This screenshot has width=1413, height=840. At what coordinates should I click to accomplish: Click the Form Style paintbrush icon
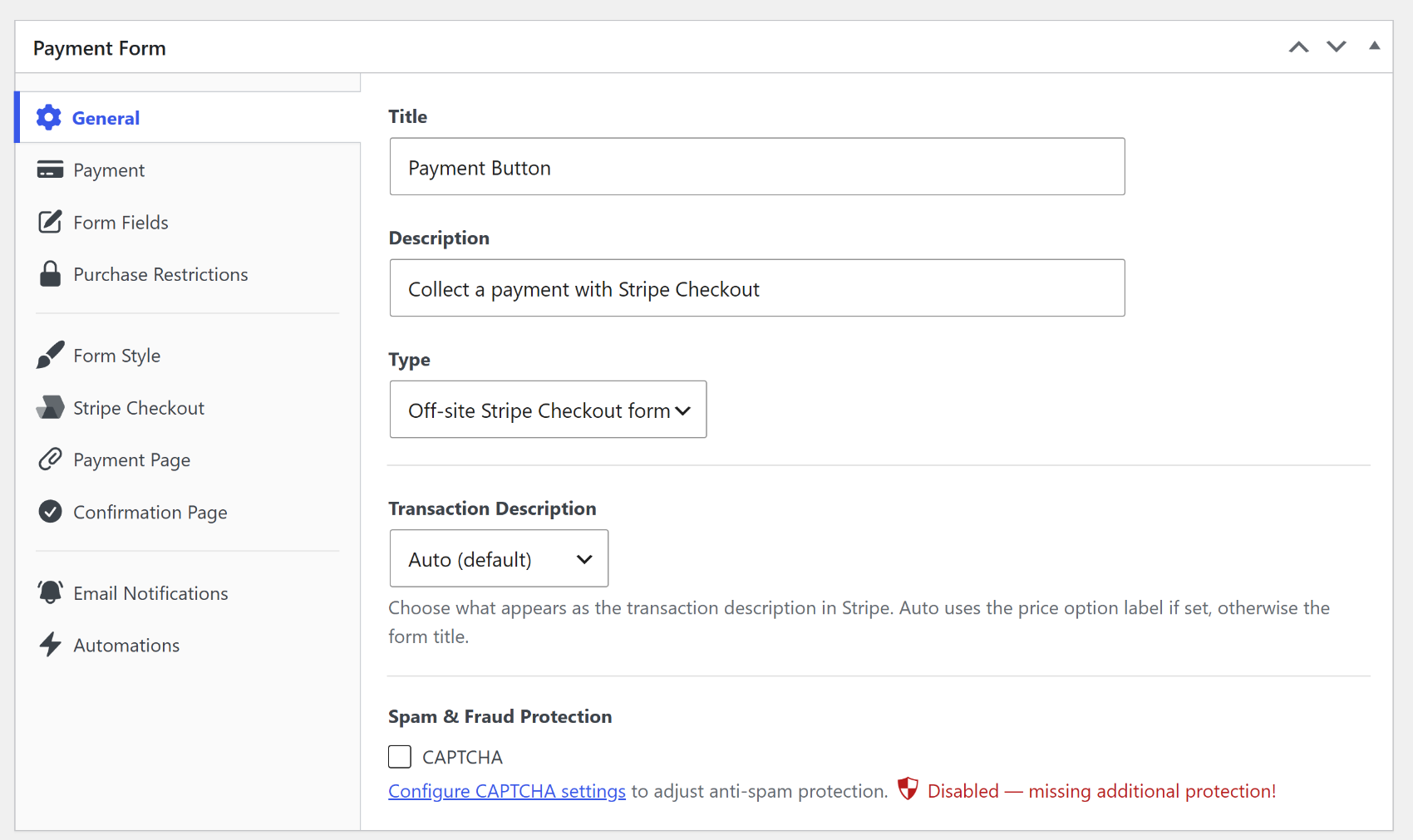(x=50, y=355)
